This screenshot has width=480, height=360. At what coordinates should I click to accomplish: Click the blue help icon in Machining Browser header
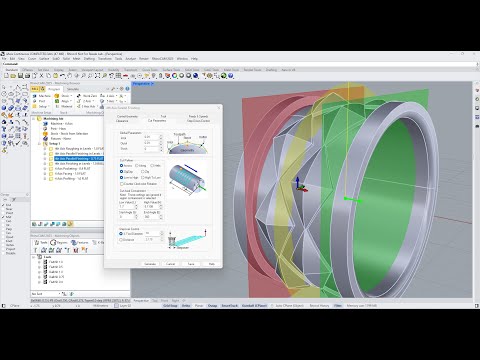pyautogui.click(x=127, y=89)
